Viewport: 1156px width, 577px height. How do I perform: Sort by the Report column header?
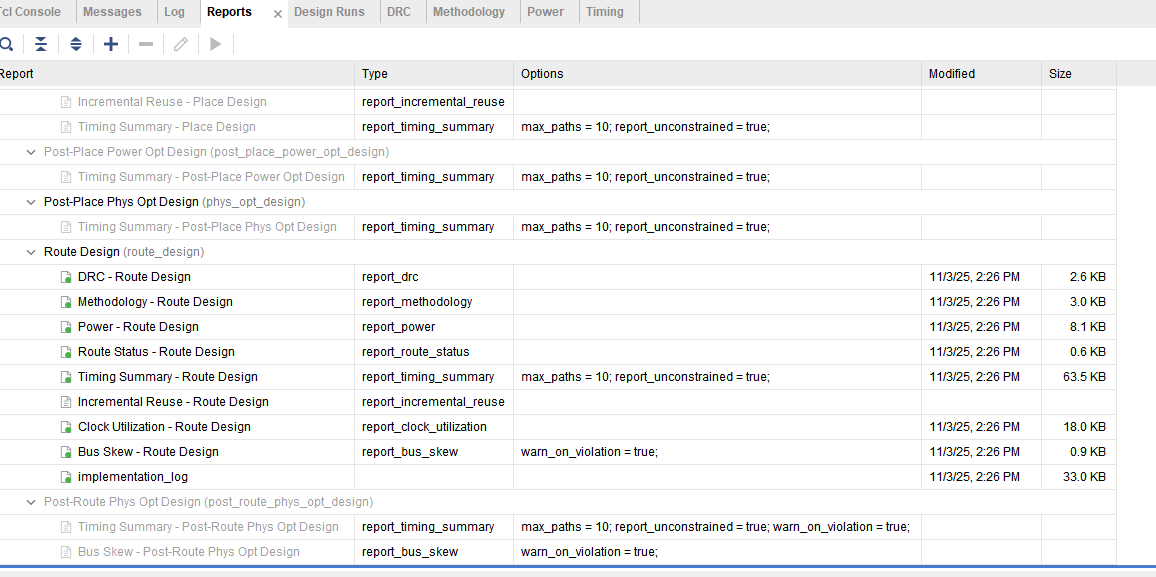pos(176,74)
